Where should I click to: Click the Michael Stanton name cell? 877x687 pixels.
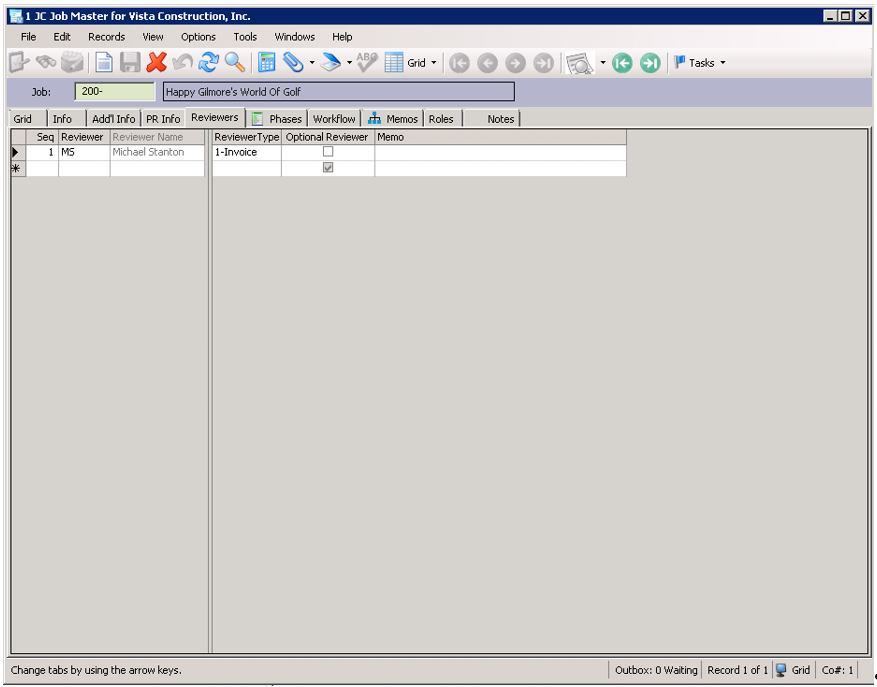point(157,152)
